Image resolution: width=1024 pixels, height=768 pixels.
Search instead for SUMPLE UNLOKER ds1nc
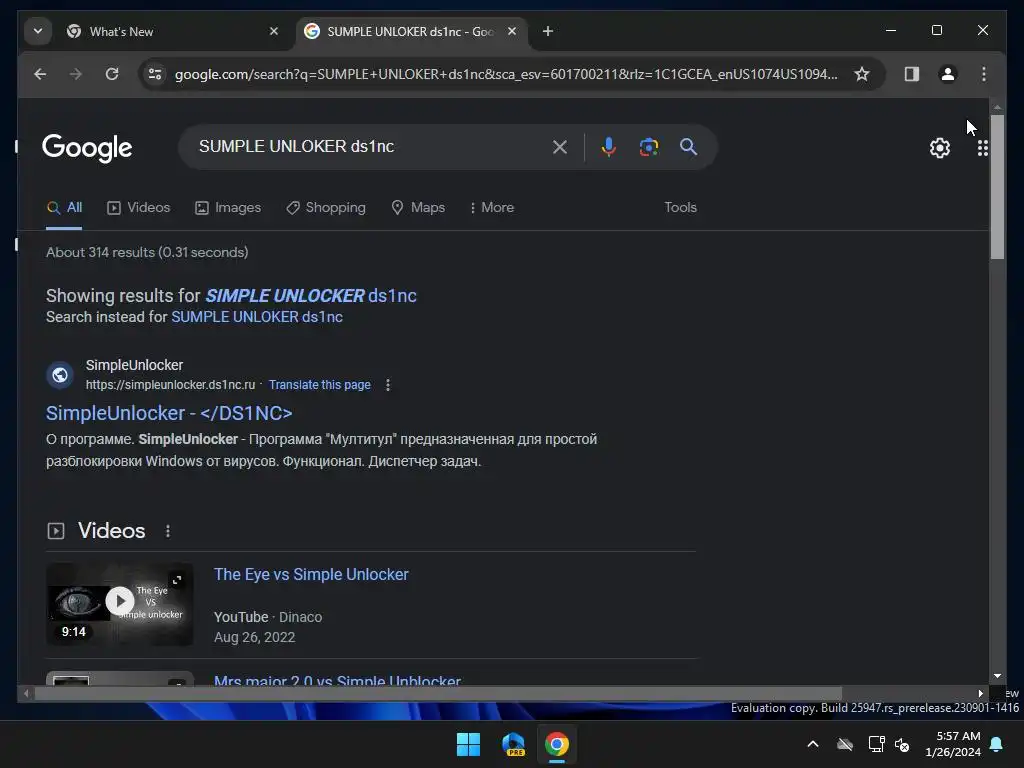[257, 317]
